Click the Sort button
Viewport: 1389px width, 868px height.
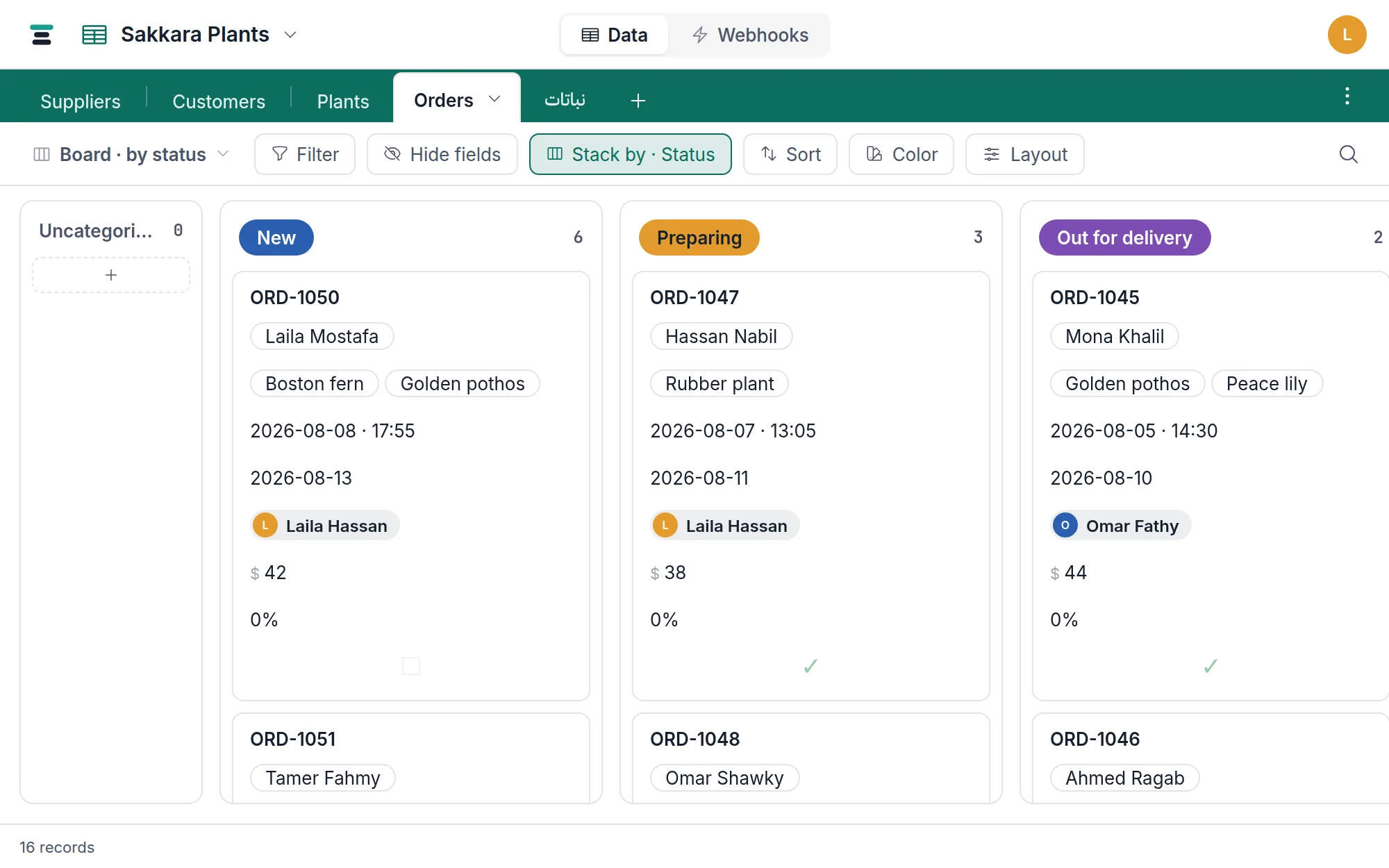790,154
